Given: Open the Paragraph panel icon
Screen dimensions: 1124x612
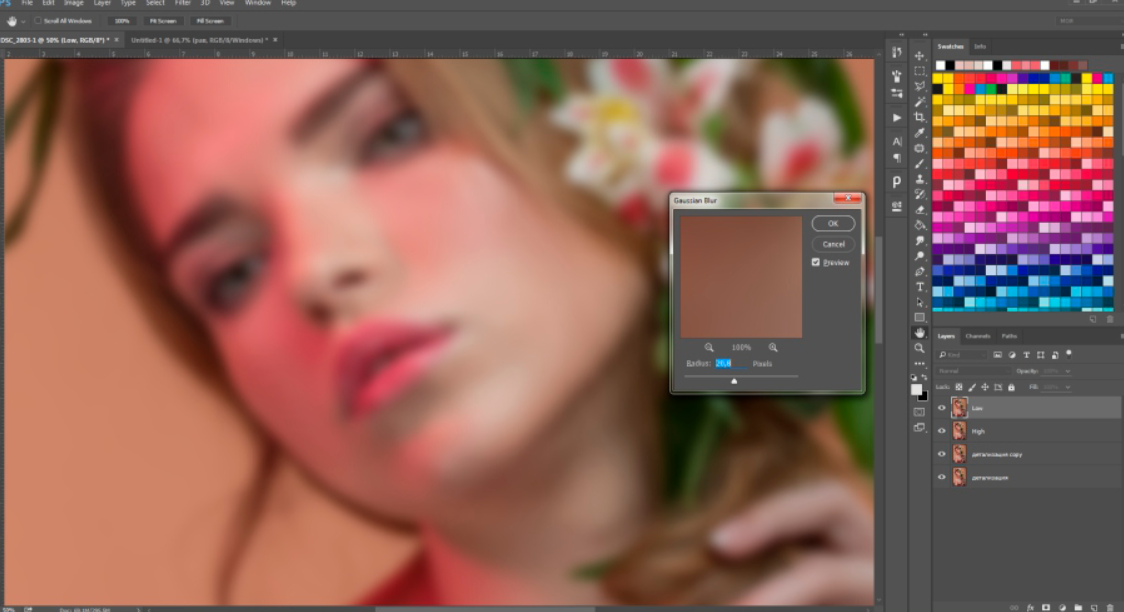Looking at the screenshot, I should point(897,158).
